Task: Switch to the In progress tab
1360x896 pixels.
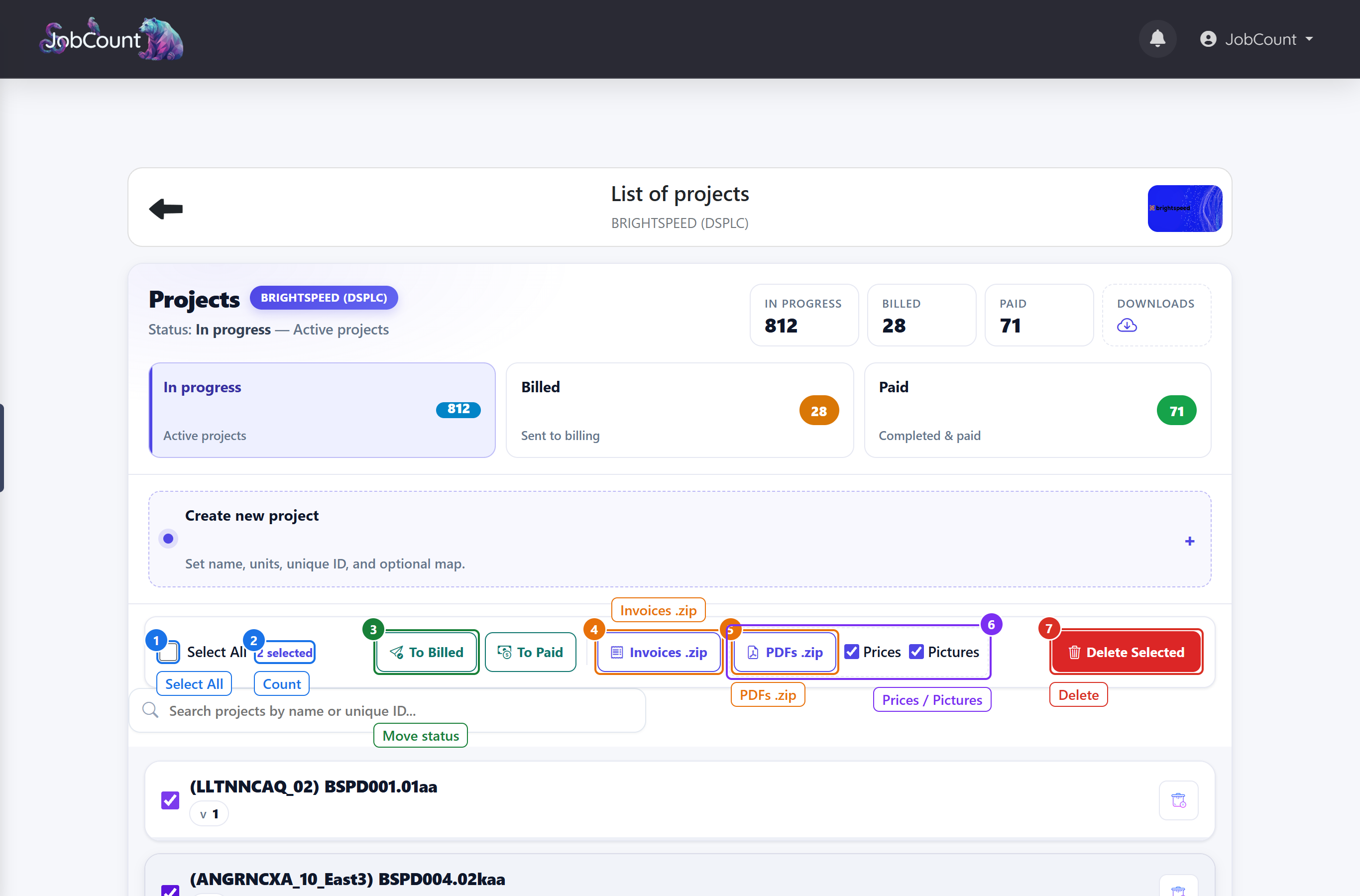Action: point(322,410)
